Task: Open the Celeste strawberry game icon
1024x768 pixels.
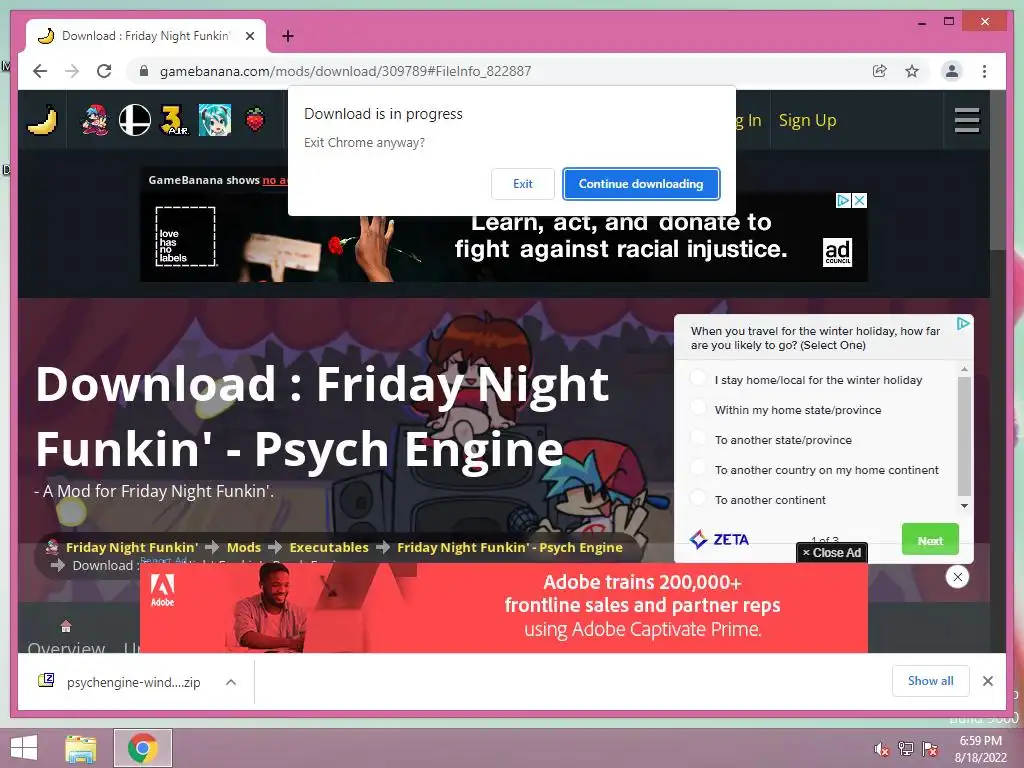Action: point(255,120)
